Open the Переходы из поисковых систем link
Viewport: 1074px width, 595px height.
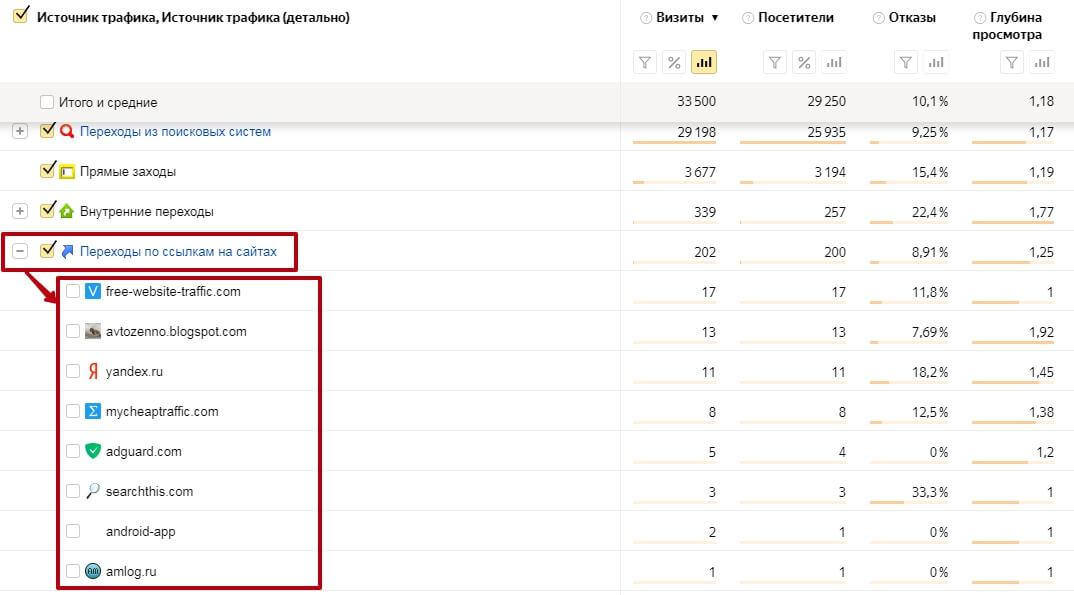(x=175, y=131)
